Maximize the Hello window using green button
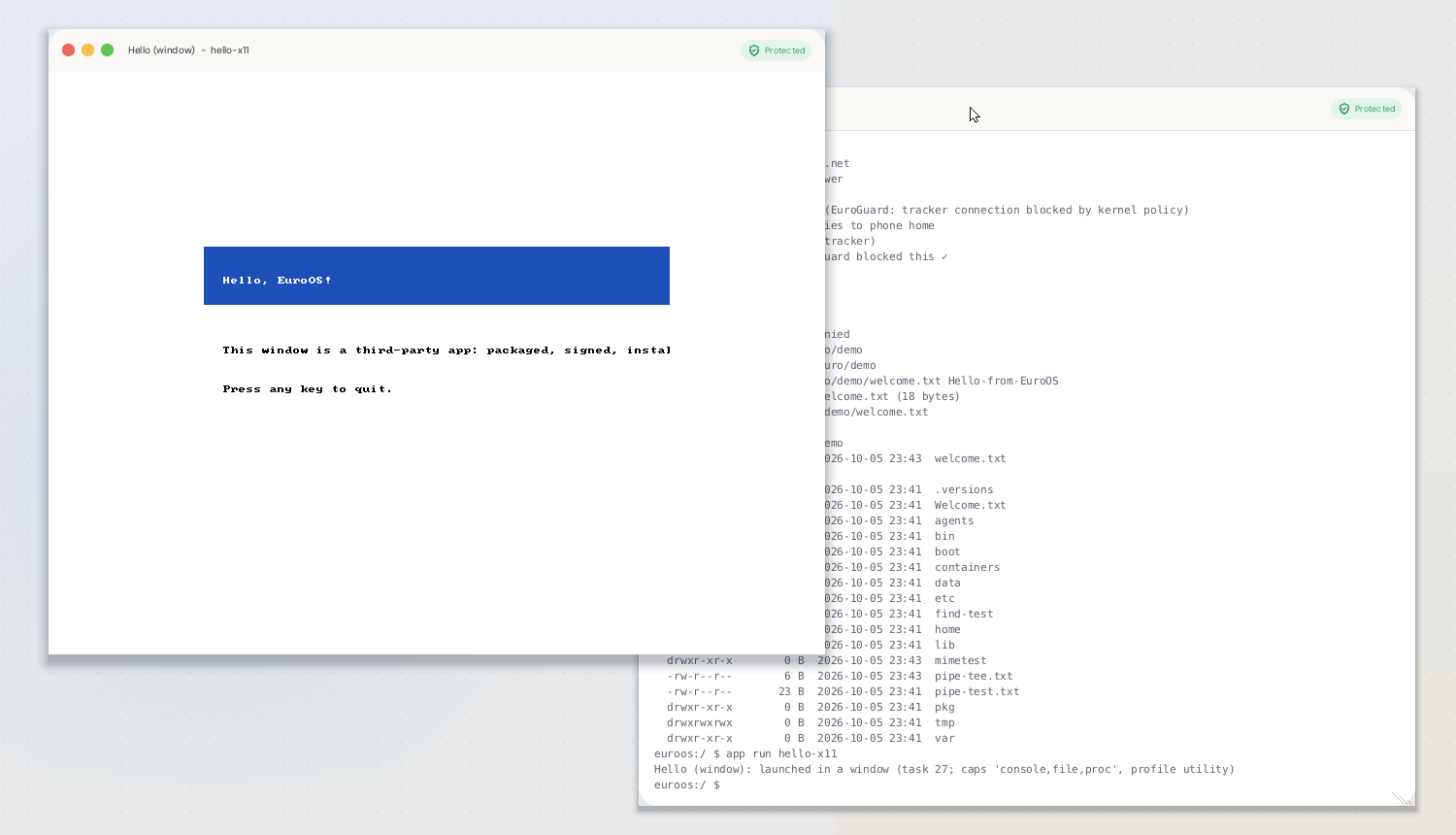This screenshot has height=835, width=1456. pyautogui.click(x=107, y=50)
